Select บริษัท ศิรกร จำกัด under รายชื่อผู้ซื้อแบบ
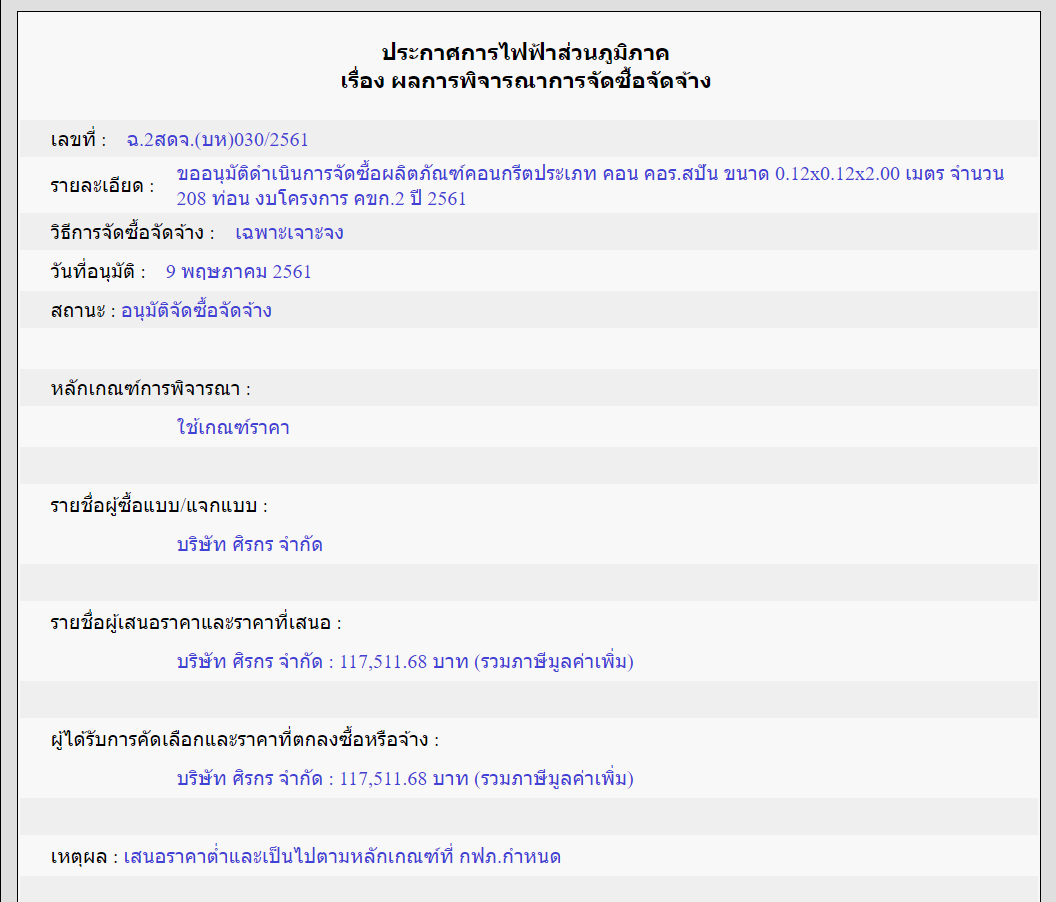The image size is (1056, 902). pyautogui.click(x=250, y=545)
